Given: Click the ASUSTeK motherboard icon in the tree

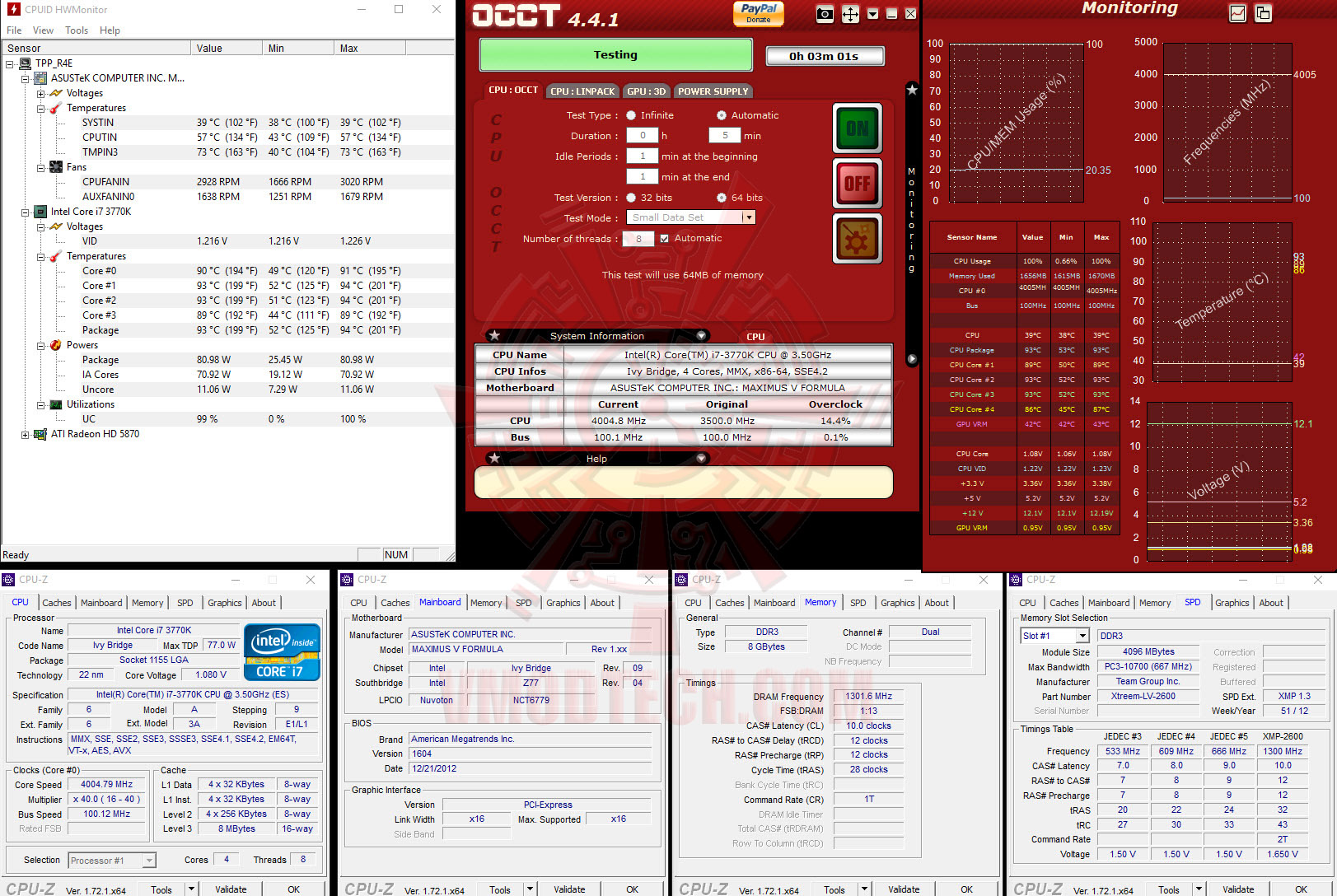Looking at the screenshot, I should (41, 78).
